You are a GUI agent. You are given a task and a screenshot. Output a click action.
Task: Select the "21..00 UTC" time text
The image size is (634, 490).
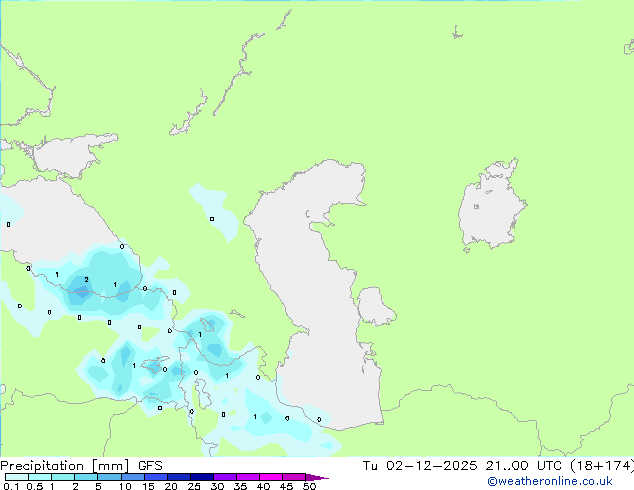(x=524, y=466)
